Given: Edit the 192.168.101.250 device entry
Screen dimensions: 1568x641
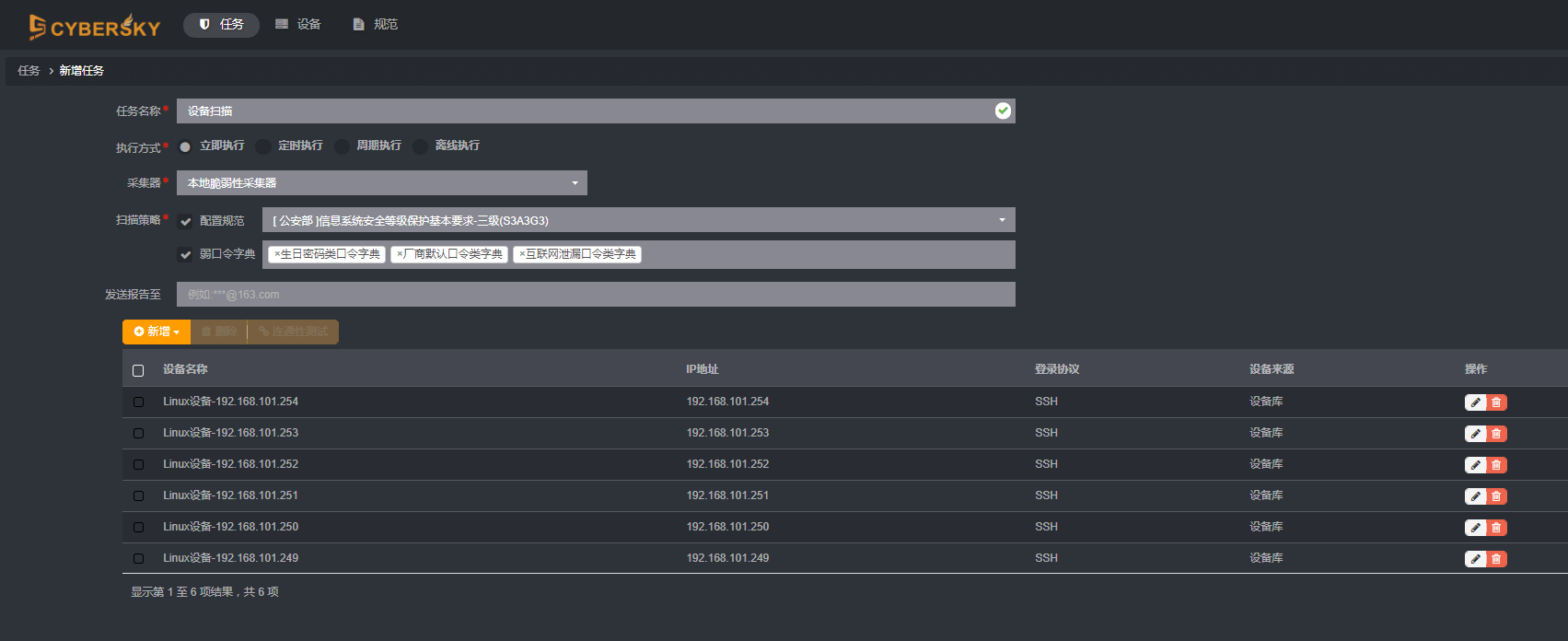Looking at the screenshot, I should point(1475,528).
